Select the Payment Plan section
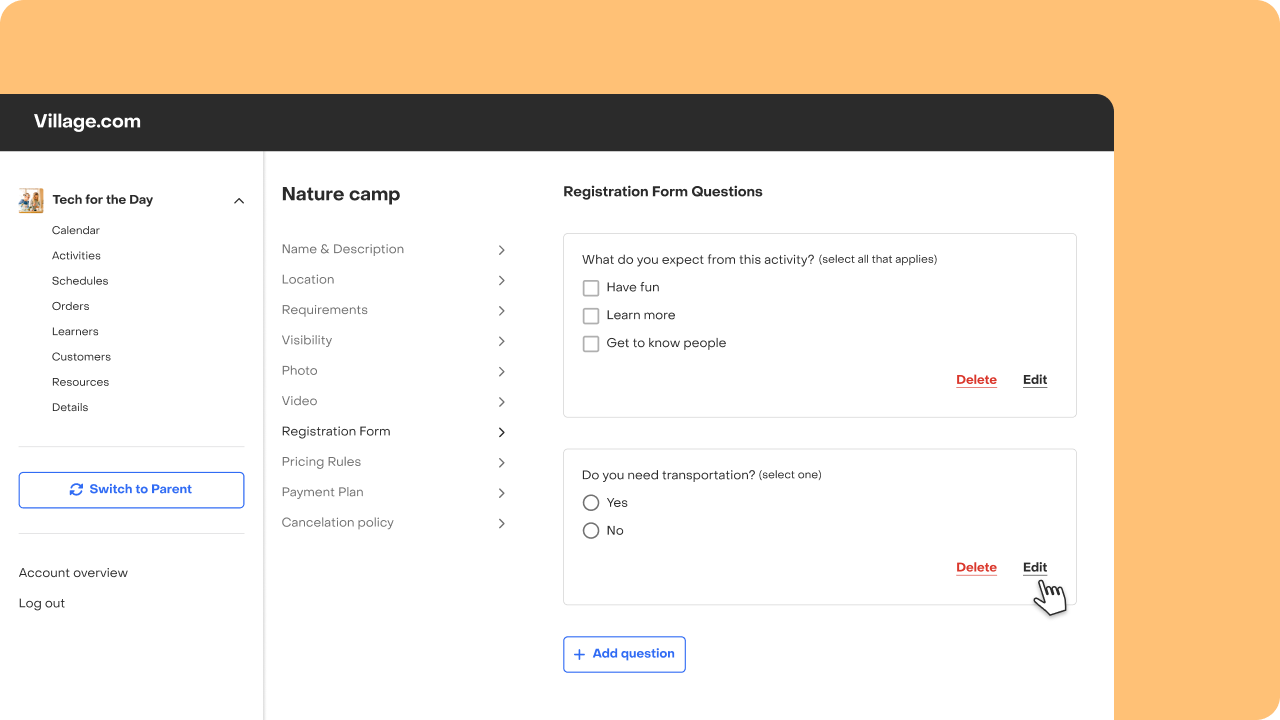Screen dimensions: 1280x720 pos(323,493)
